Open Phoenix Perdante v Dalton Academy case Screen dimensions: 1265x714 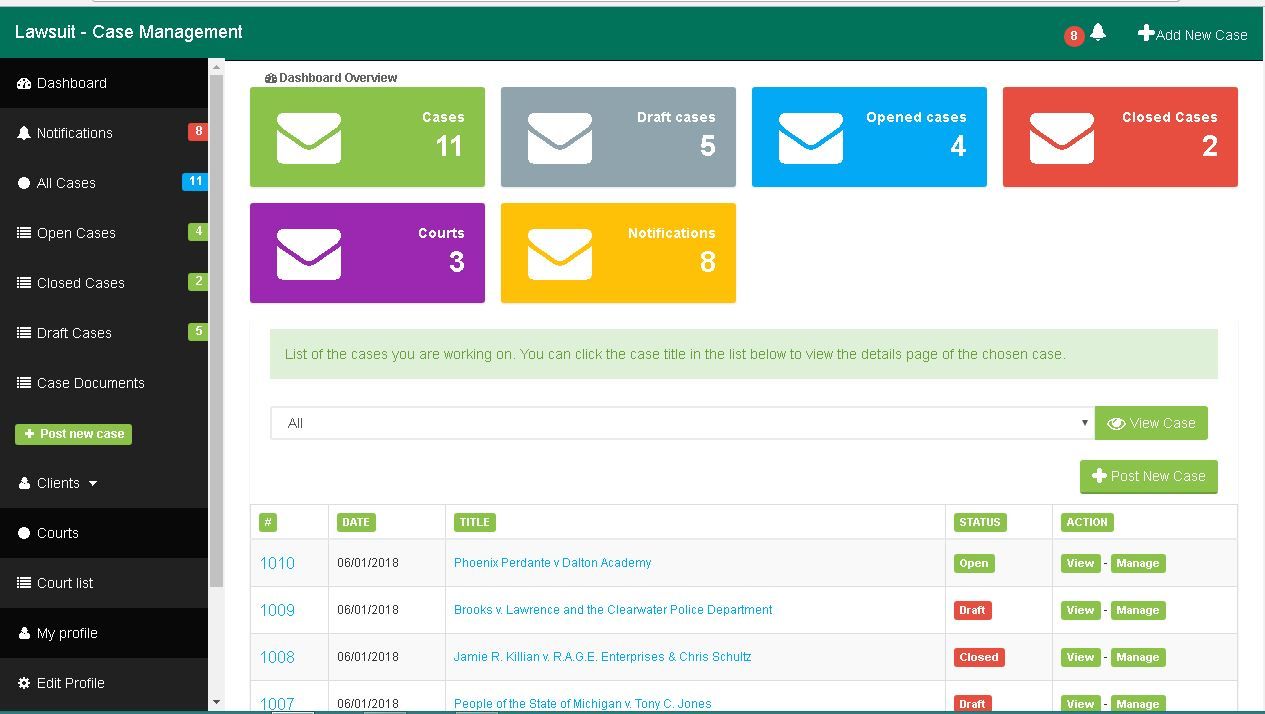[552, 563]
